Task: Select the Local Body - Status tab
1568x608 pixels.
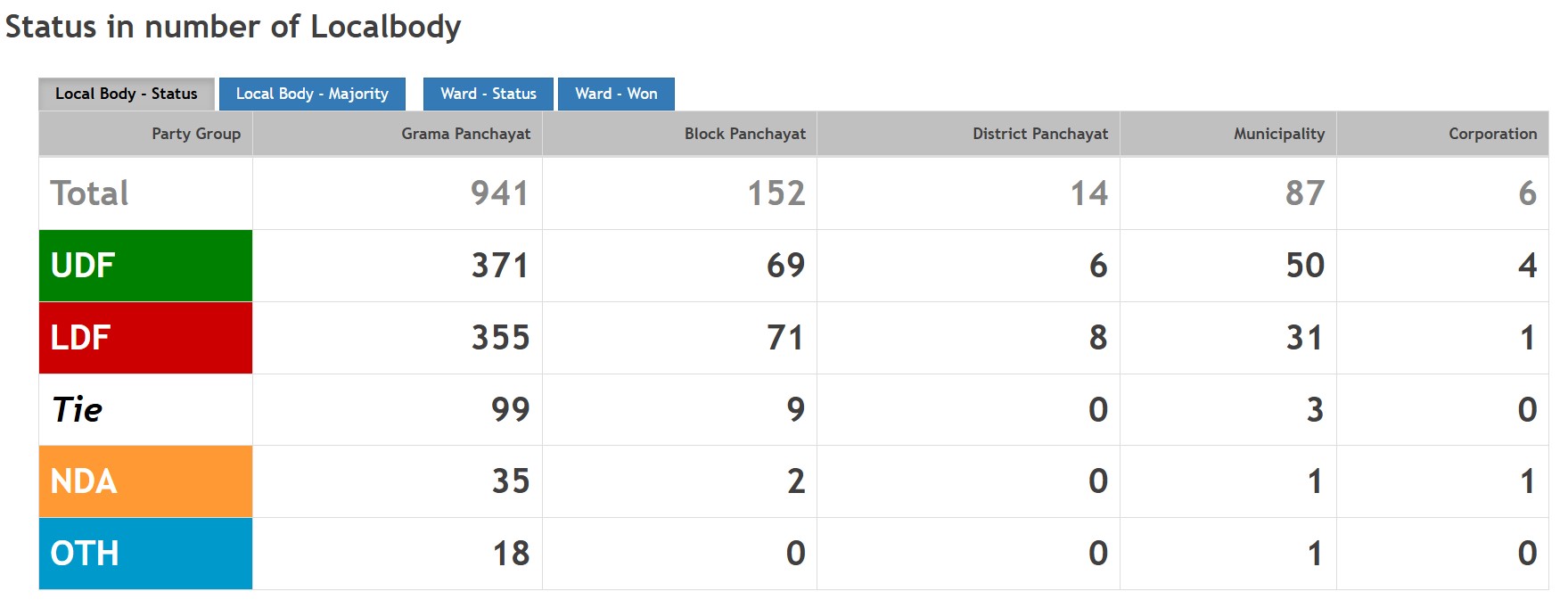Action: (x=126, y=94)
